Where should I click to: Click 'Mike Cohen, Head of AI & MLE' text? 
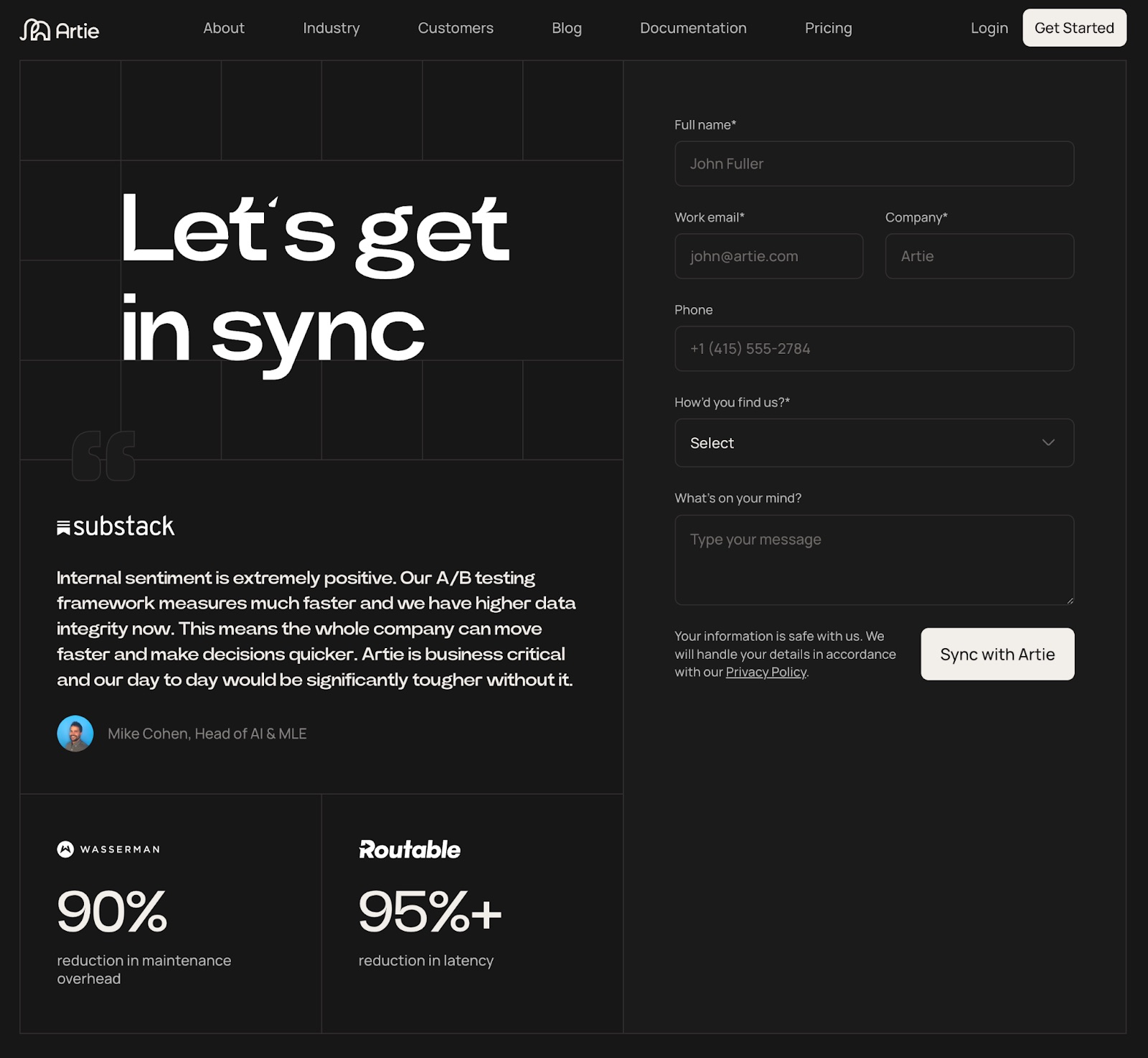[207, 734]
